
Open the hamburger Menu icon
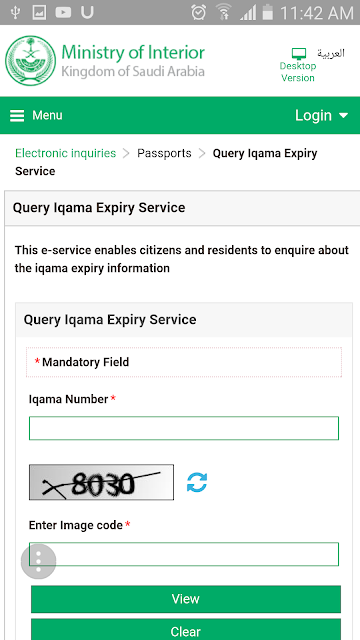(x=17, y=116)
